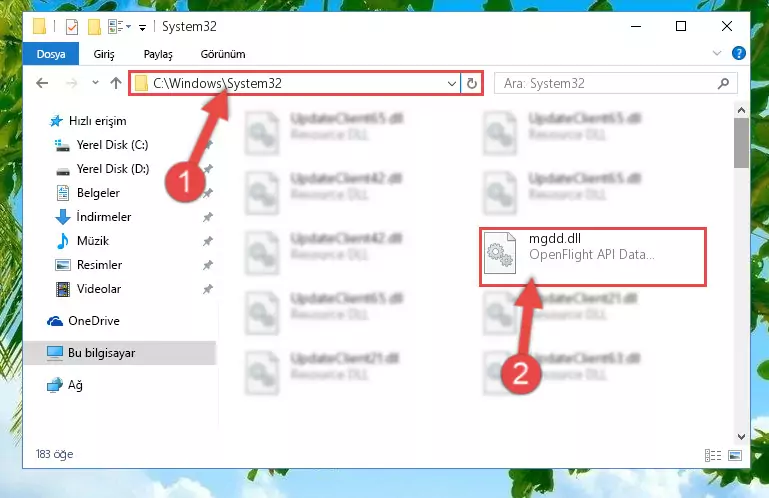The image size is (769, 498).
Task: Open the recent locations dropdown
Action: pyautogui.click(x=95, y=83)
